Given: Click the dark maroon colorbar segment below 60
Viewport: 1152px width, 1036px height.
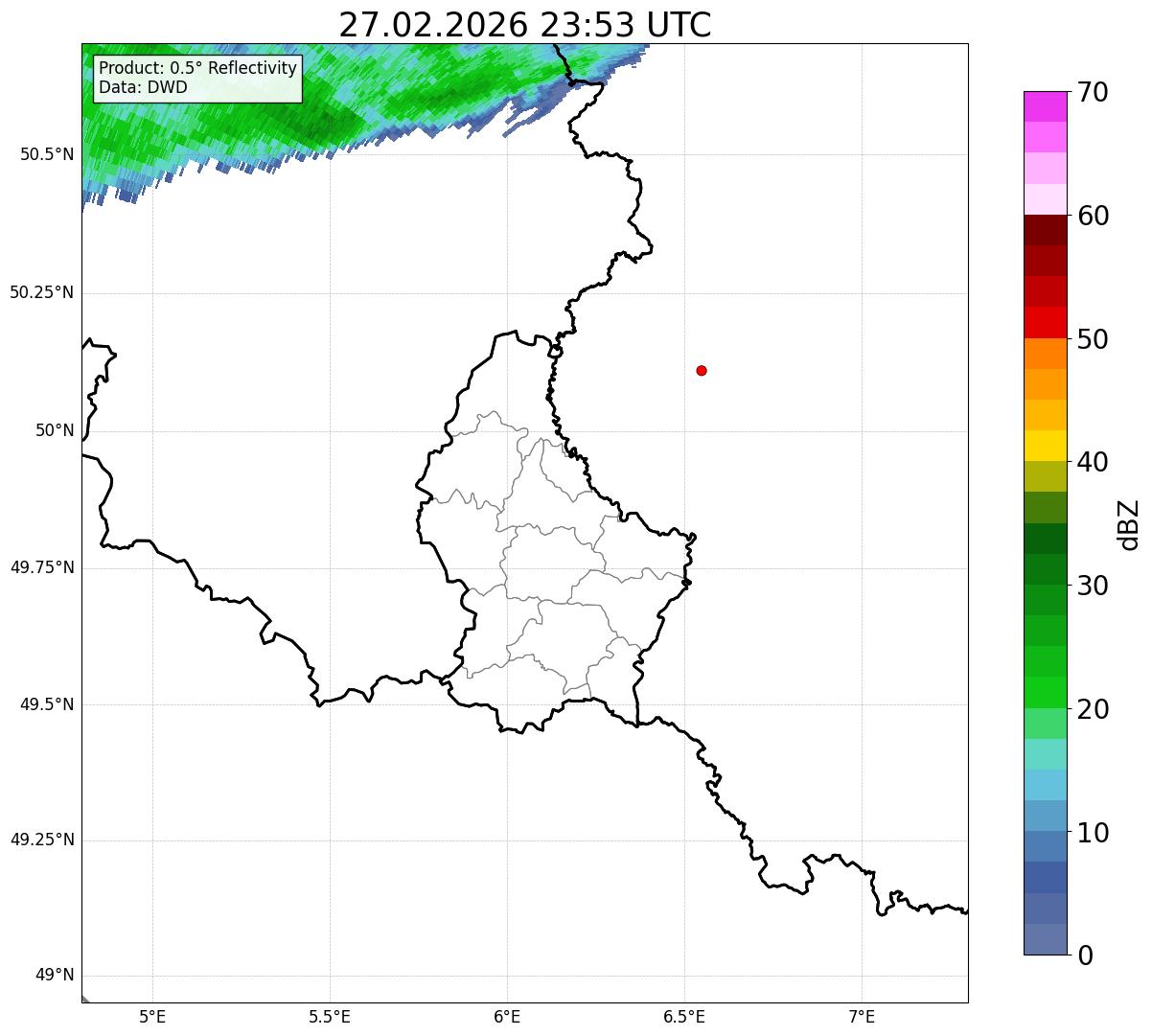Looking at the screenshot, I should pos(1045,230).
